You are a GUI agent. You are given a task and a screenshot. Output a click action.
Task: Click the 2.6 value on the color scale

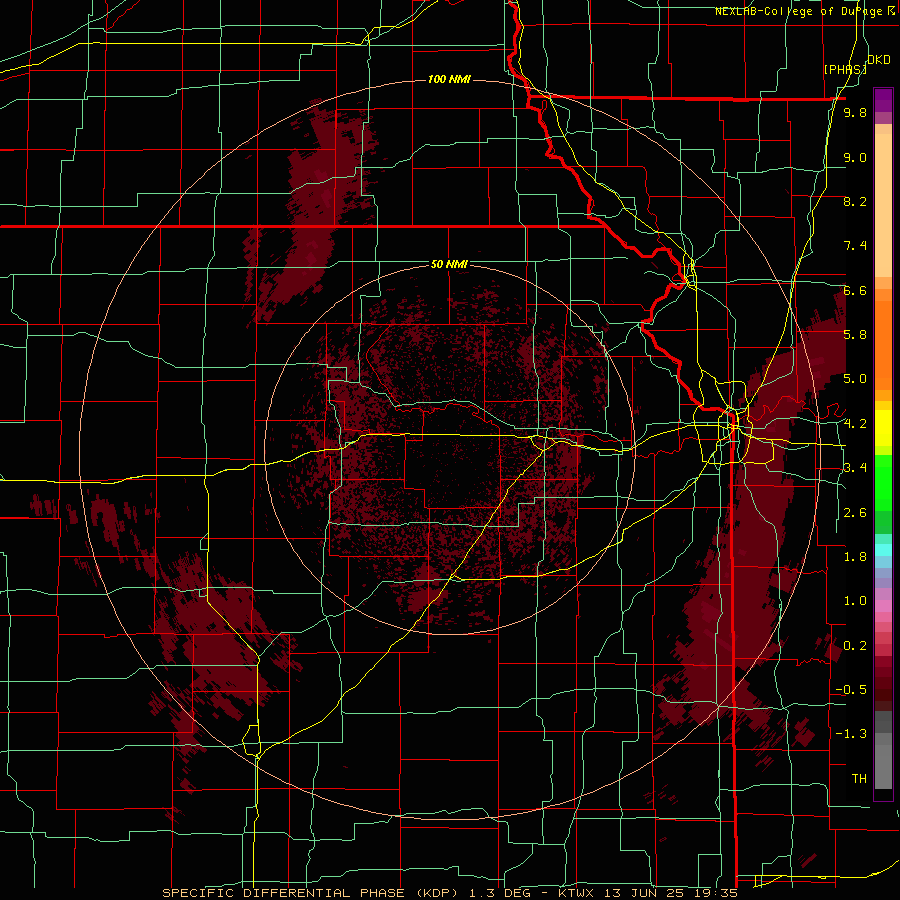click(x=855, y=513)
